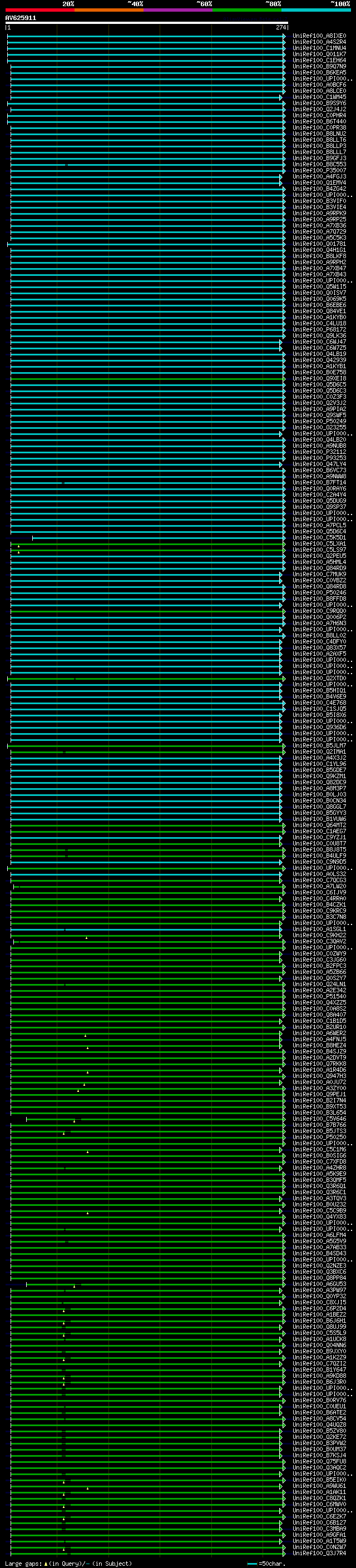356x1568 pixels.
Task: Select hit label UniRef100_A4FGJ3
Action: (319, 176)
